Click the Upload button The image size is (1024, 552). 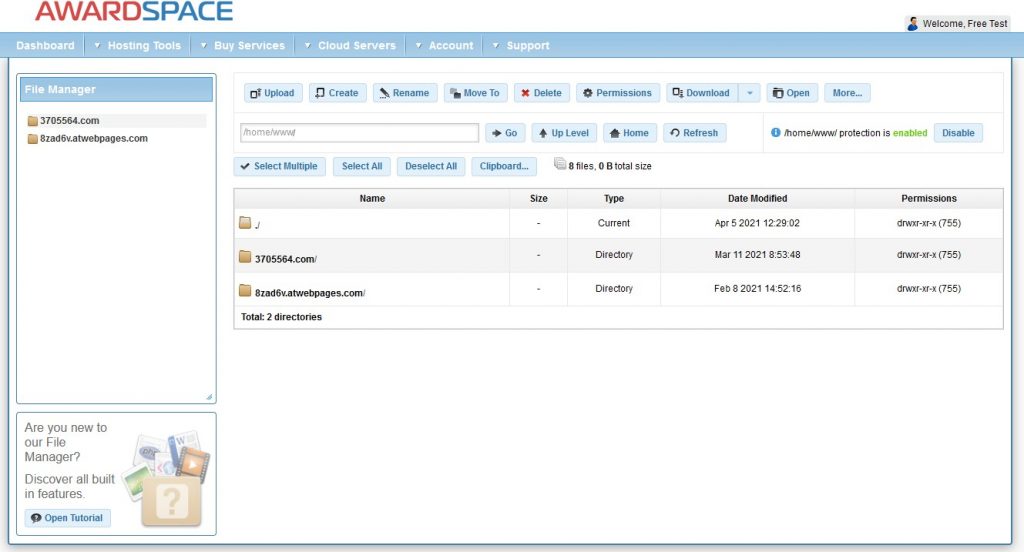click(273, 93)
